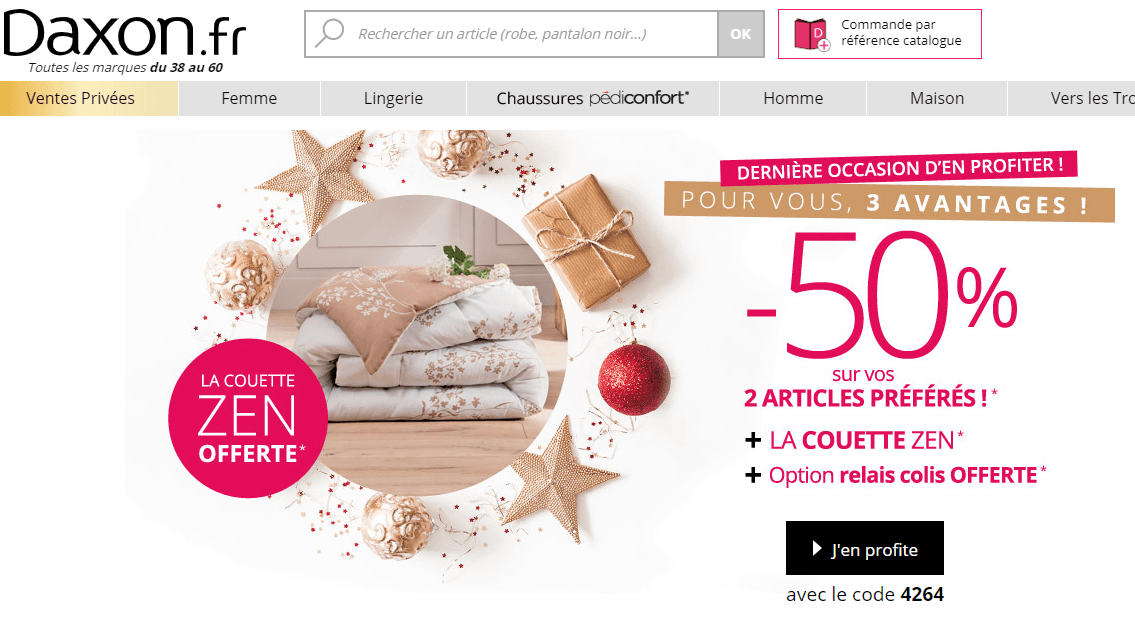Open the Femme menu
Image resolution: width=1135 pixels, height=620 pixels.
point(249,98)
